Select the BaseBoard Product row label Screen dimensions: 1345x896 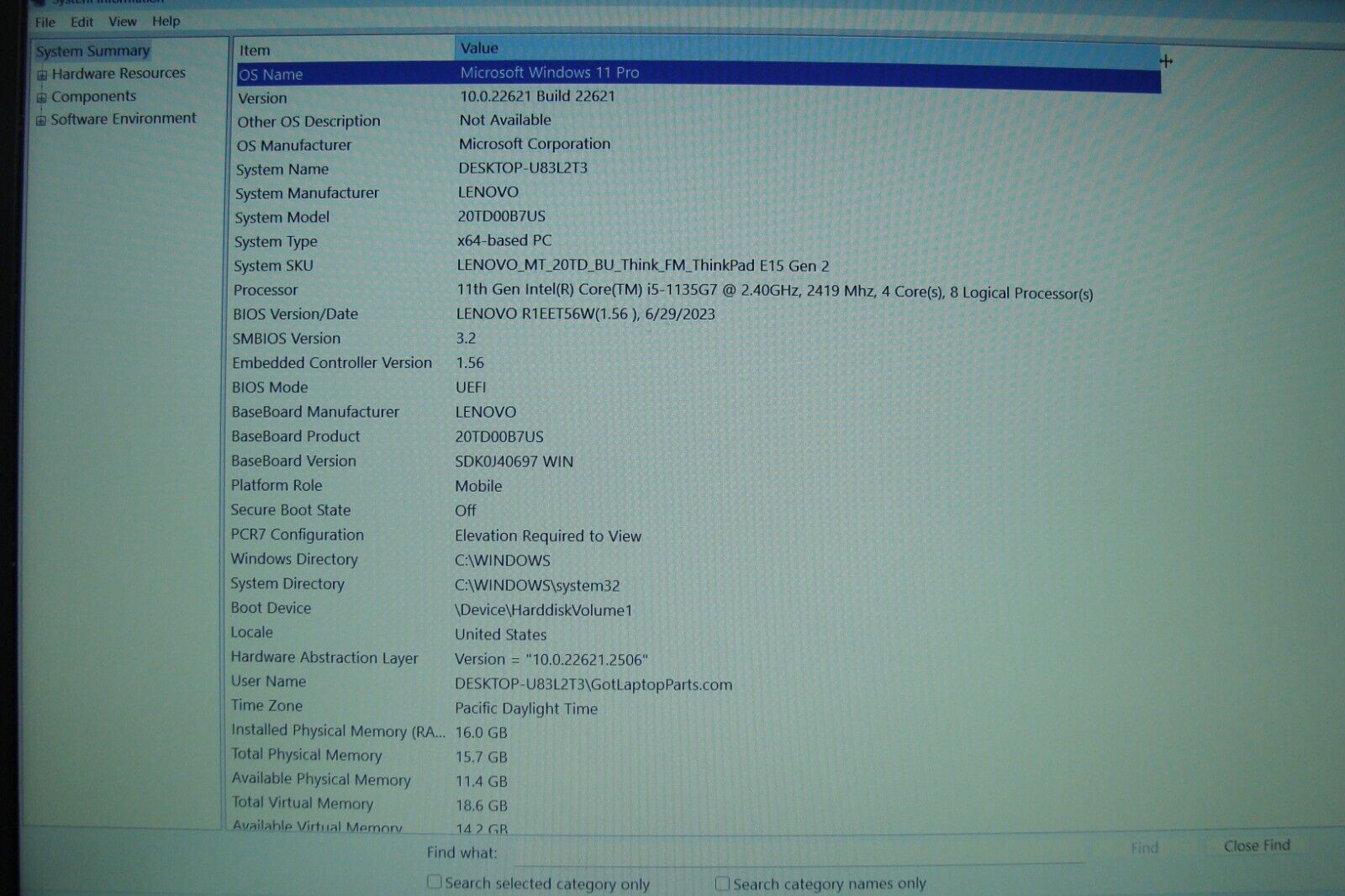295,436
